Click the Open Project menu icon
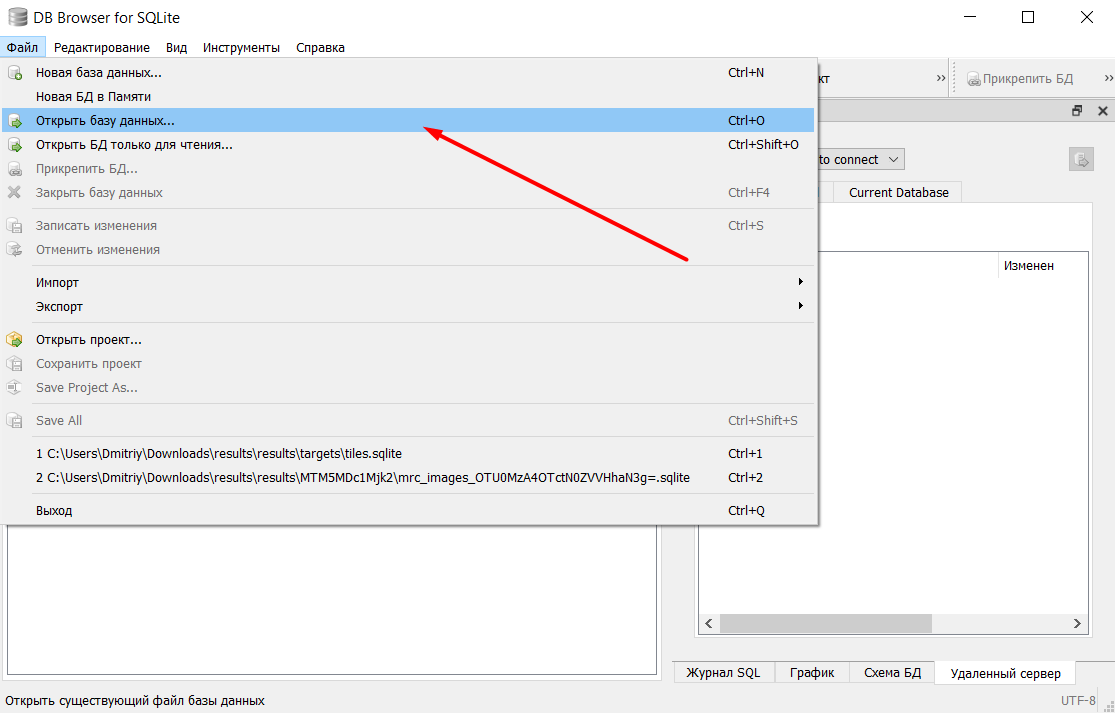 tap(14, 340)
